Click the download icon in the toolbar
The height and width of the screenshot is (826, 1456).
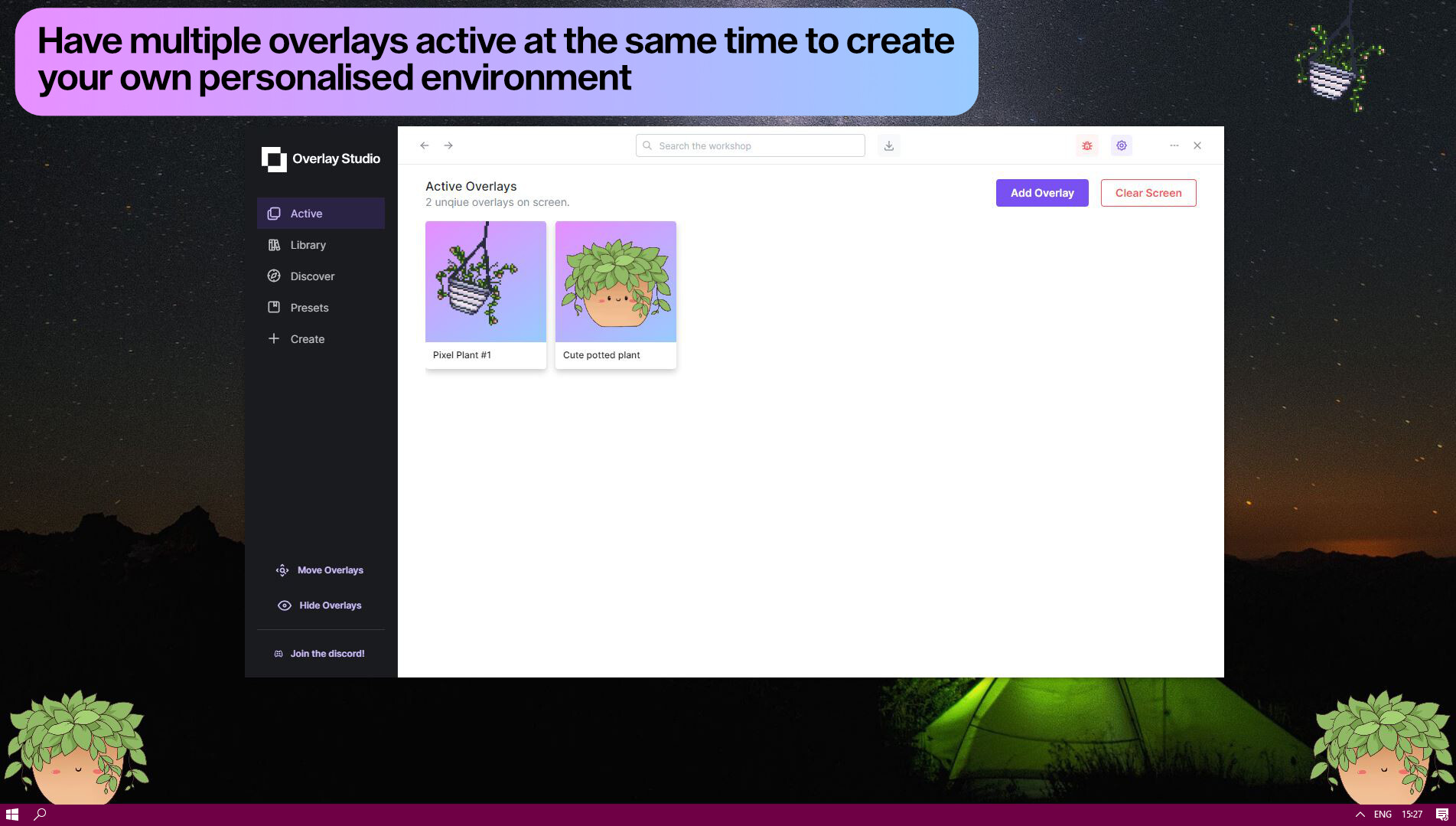(888, 145)
